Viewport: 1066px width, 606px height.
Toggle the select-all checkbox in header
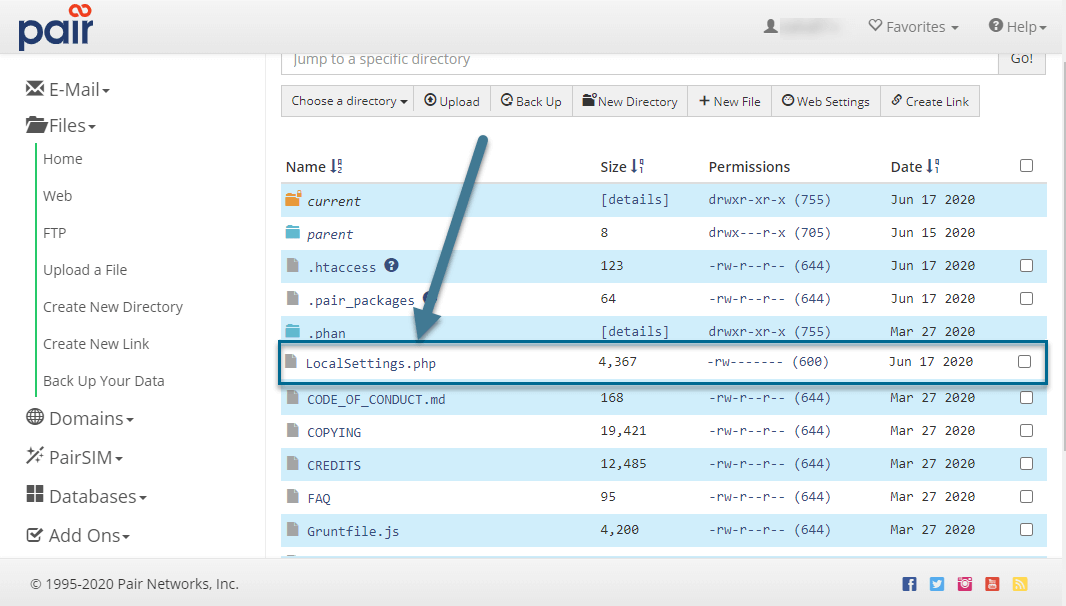pyautogui.click(x=1026, y=166)
